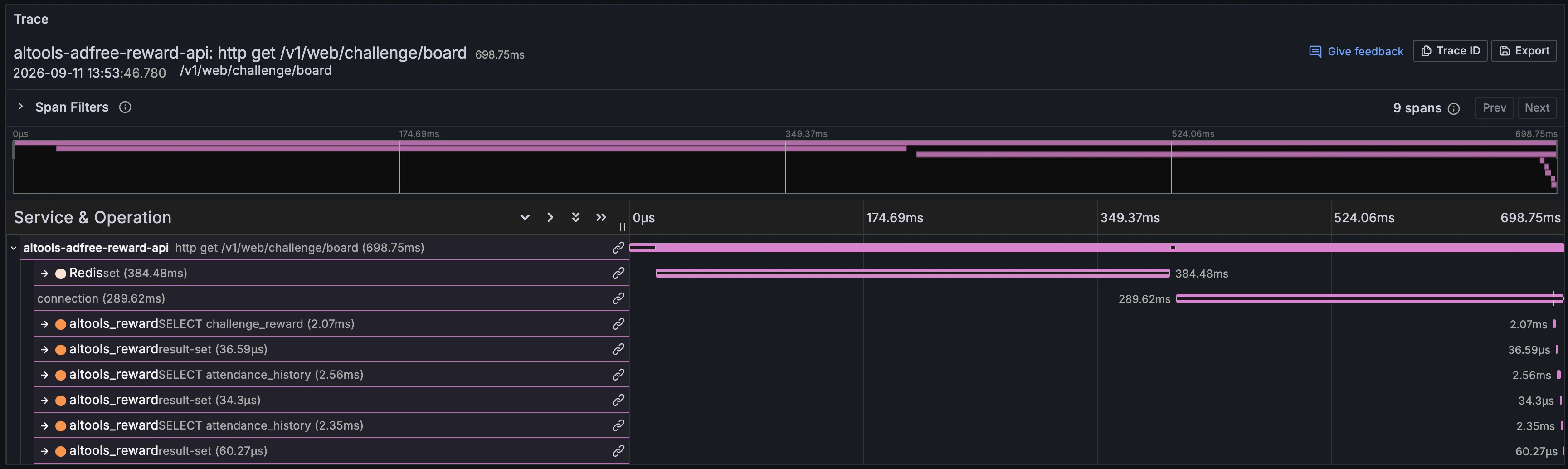Image resolution: width=1568 pixels, height=469 pixels.
Task: Expand the SELECT challenge_reward span
Action: pyautogui.click(x=44, y=324)
